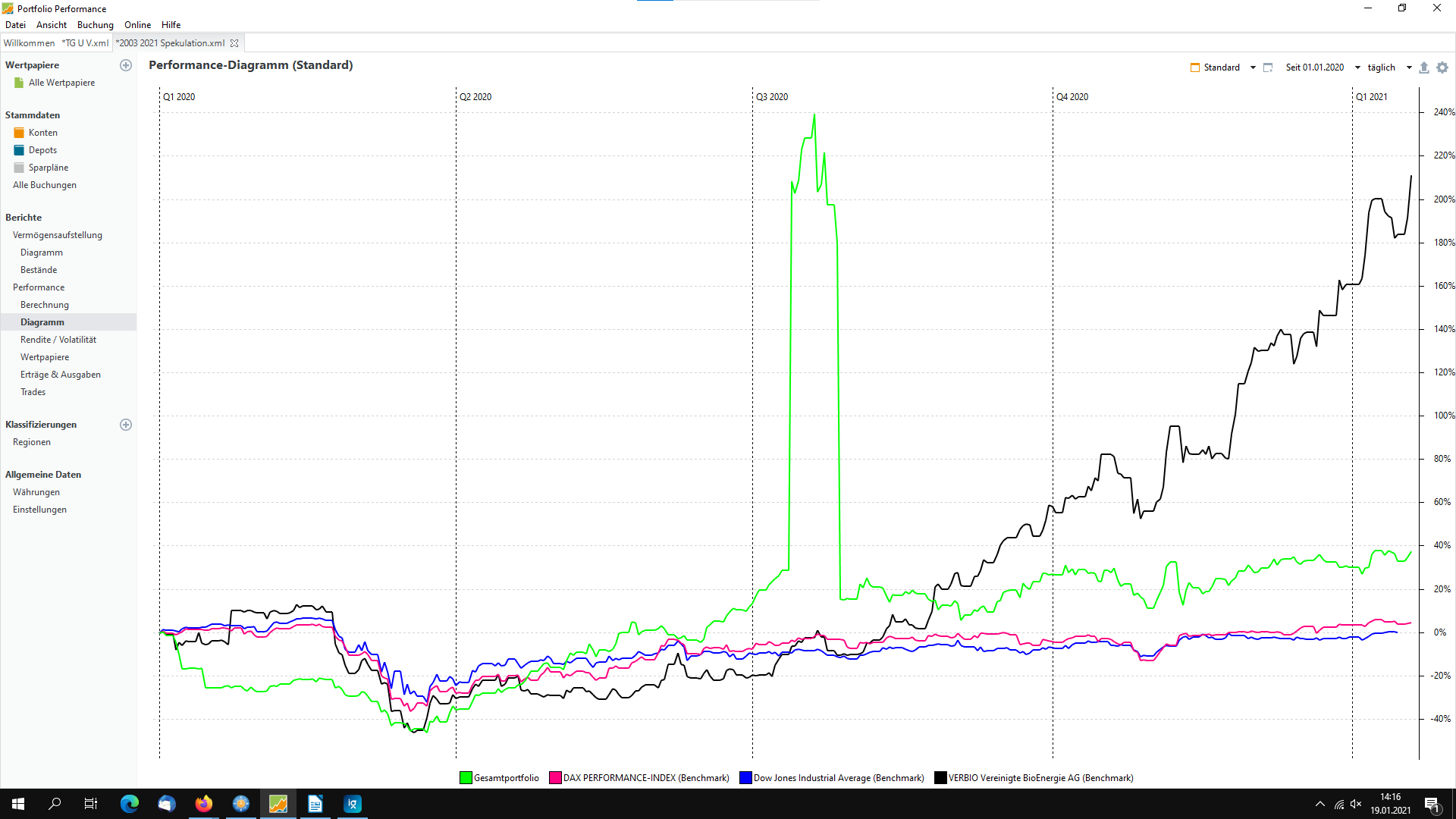This screenshot has height=819, width=1456.
Task: Open the Seit 01.01.2020 period dropdown
Action: (x=1357, y=67)
